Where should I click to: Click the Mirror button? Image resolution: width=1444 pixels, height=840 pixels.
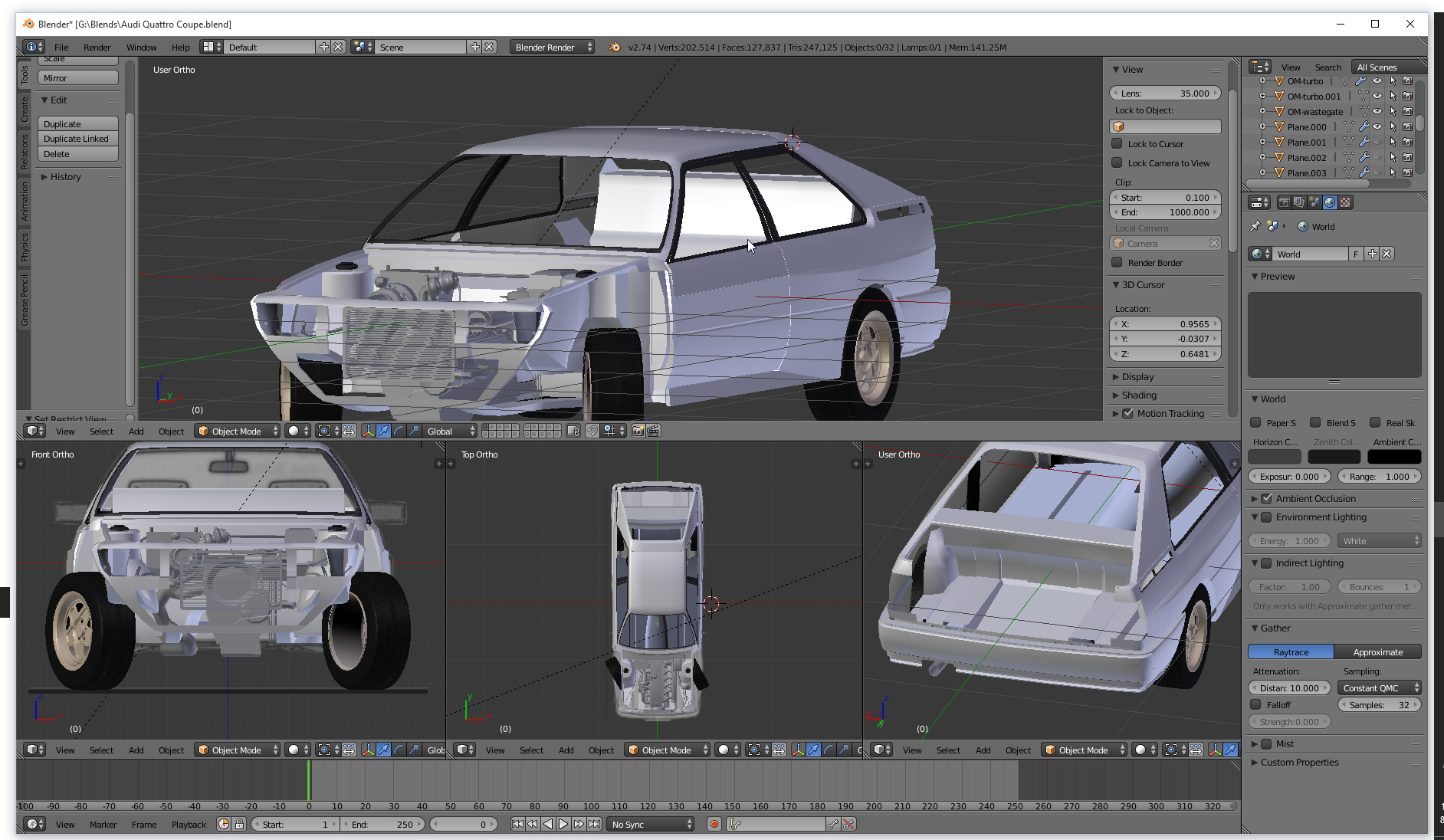point(80,77)
